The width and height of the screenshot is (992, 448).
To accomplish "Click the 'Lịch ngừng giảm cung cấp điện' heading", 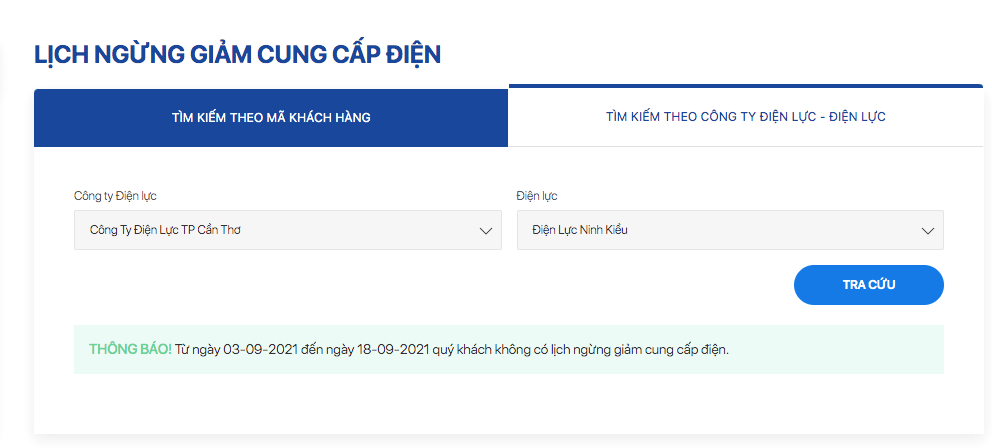I will pyautogui.click(x=238, y=54).
